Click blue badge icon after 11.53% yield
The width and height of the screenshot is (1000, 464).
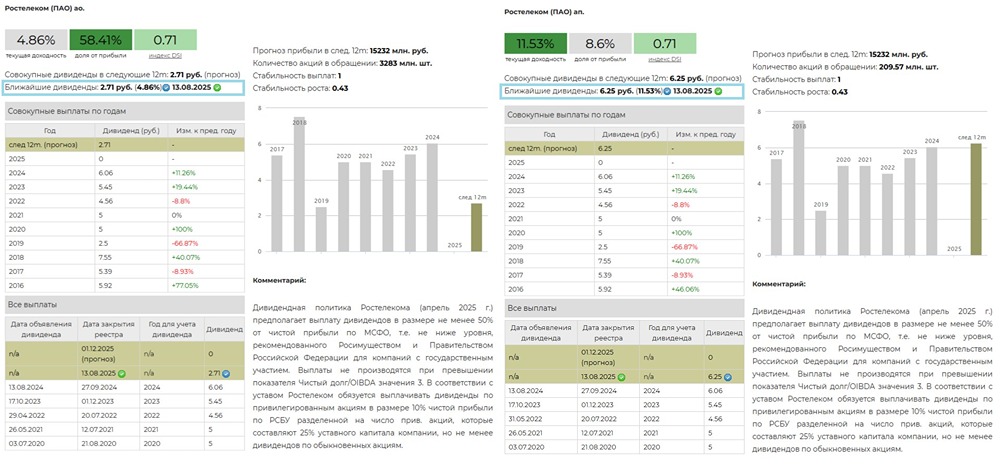pos(666,91)
